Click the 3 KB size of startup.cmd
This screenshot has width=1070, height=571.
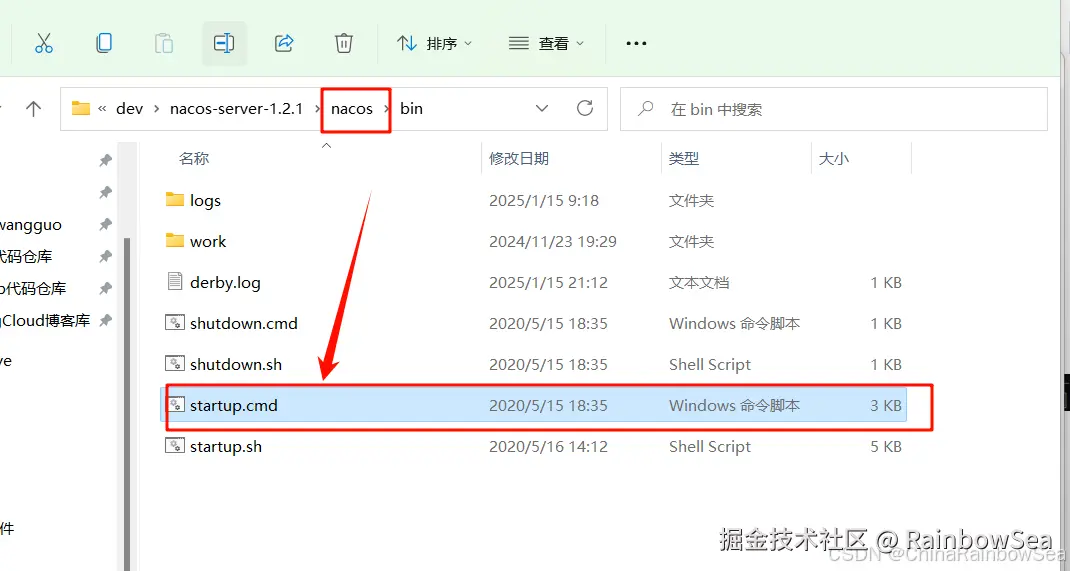coord(886,405)
